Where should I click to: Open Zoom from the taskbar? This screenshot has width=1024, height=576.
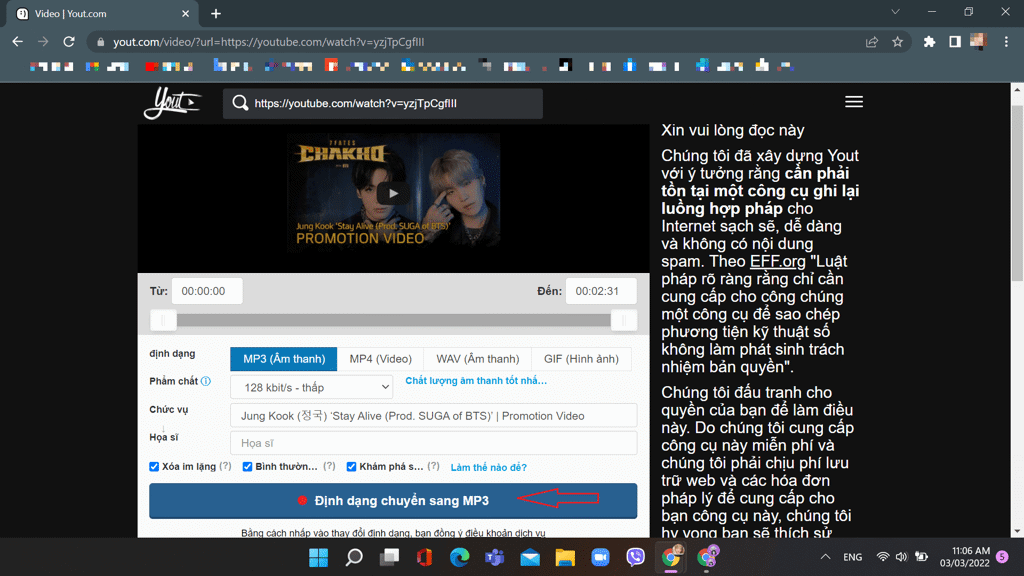(600, 558)
